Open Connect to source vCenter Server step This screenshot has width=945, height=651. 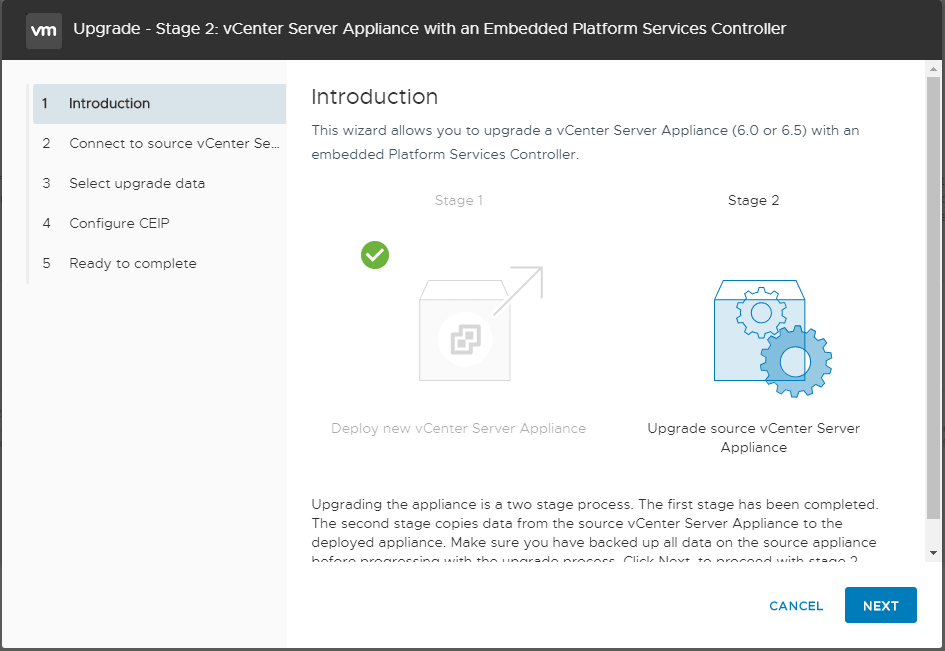[x=159, y=143]
